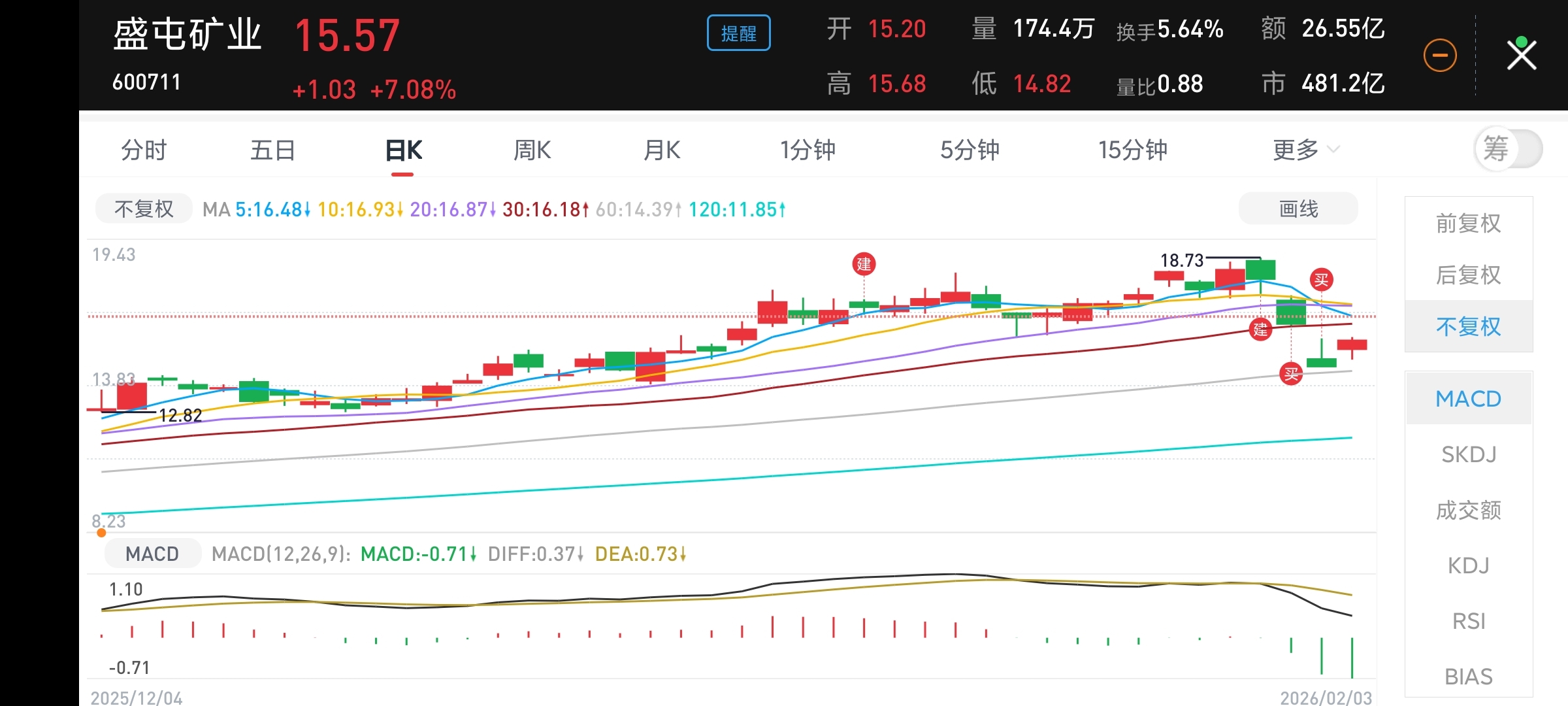Tap the lower red 买 marker on gray line
This screenshot has height=706, width=1568.
click(1291, 374)
